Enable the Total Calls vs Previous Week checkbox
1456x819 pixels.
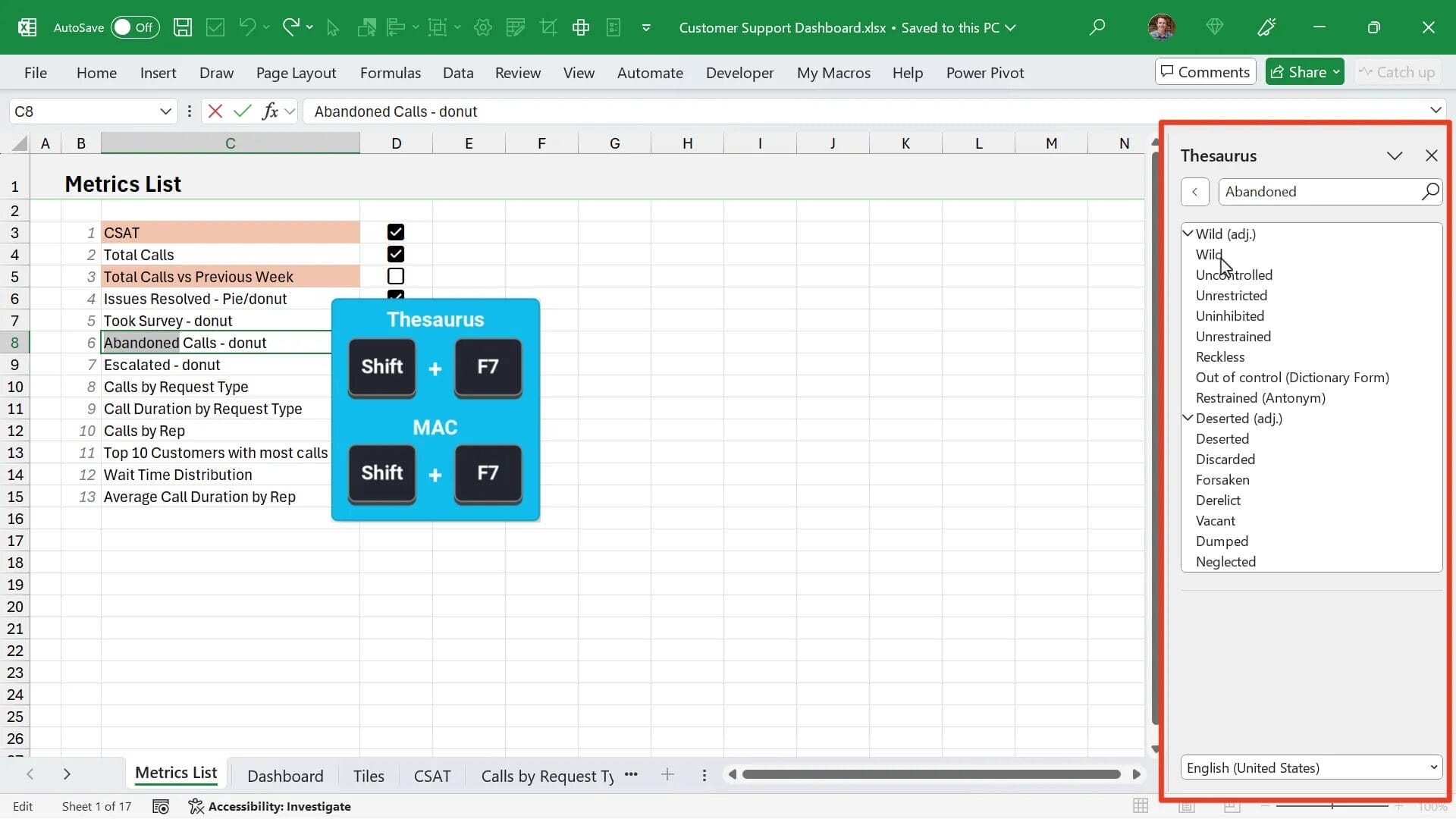(394, 276)
